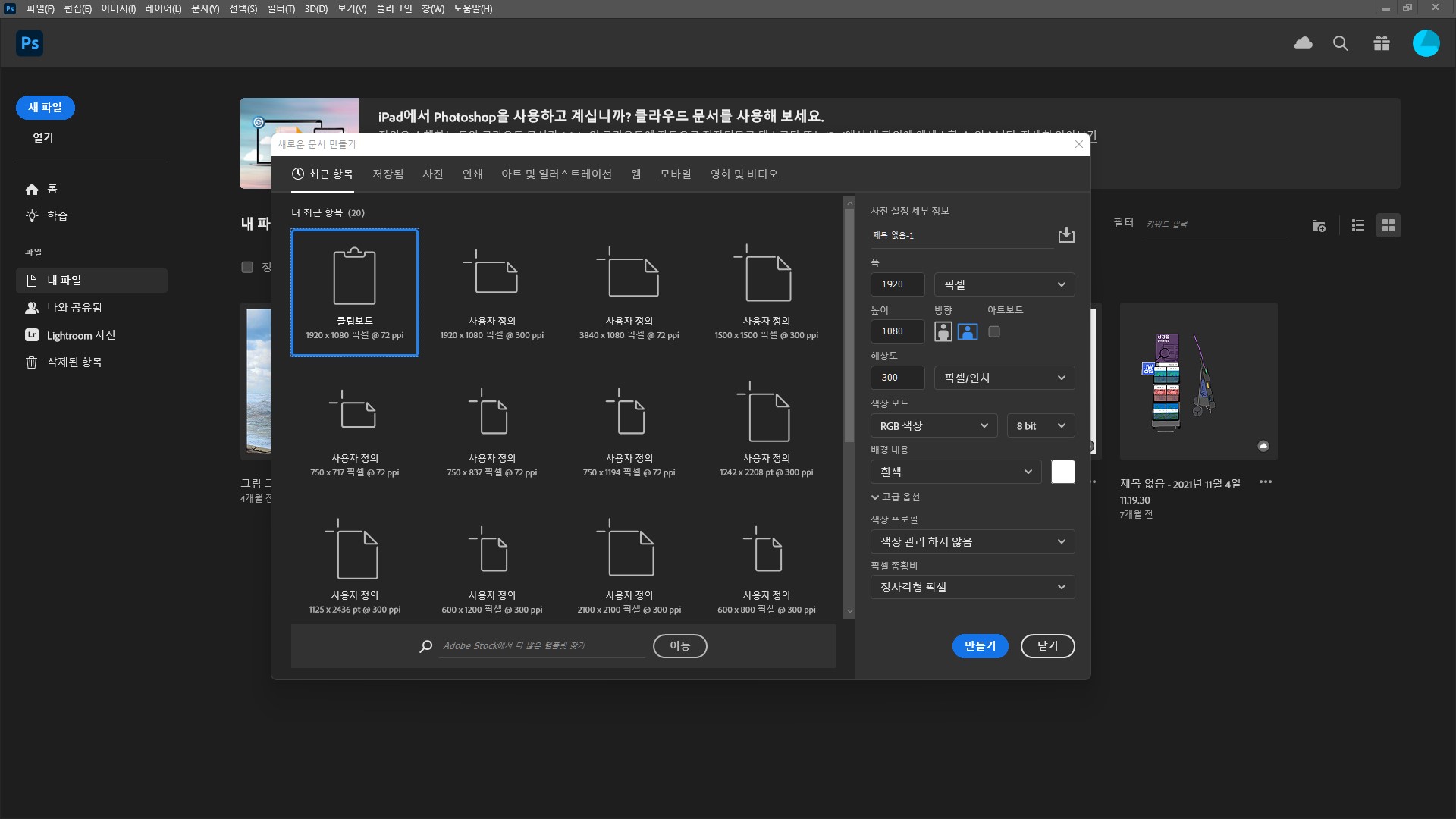This screenshot has height=819, width=1456.
Task: Open cloud storage status icon
Action: [1303, 43]
